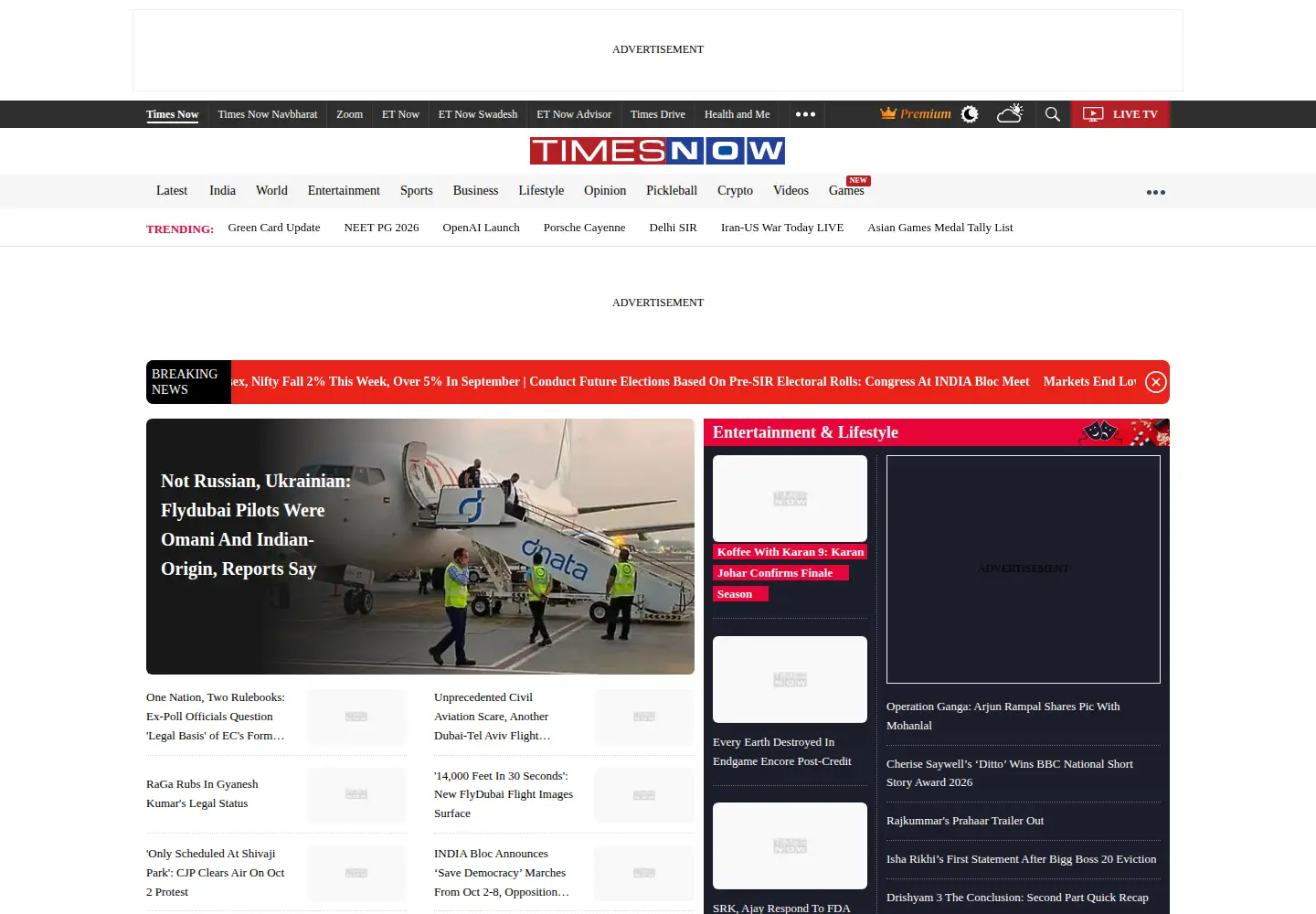
Task: Click Koffee With Karan 9 headline text
Action: pos(790,573)
